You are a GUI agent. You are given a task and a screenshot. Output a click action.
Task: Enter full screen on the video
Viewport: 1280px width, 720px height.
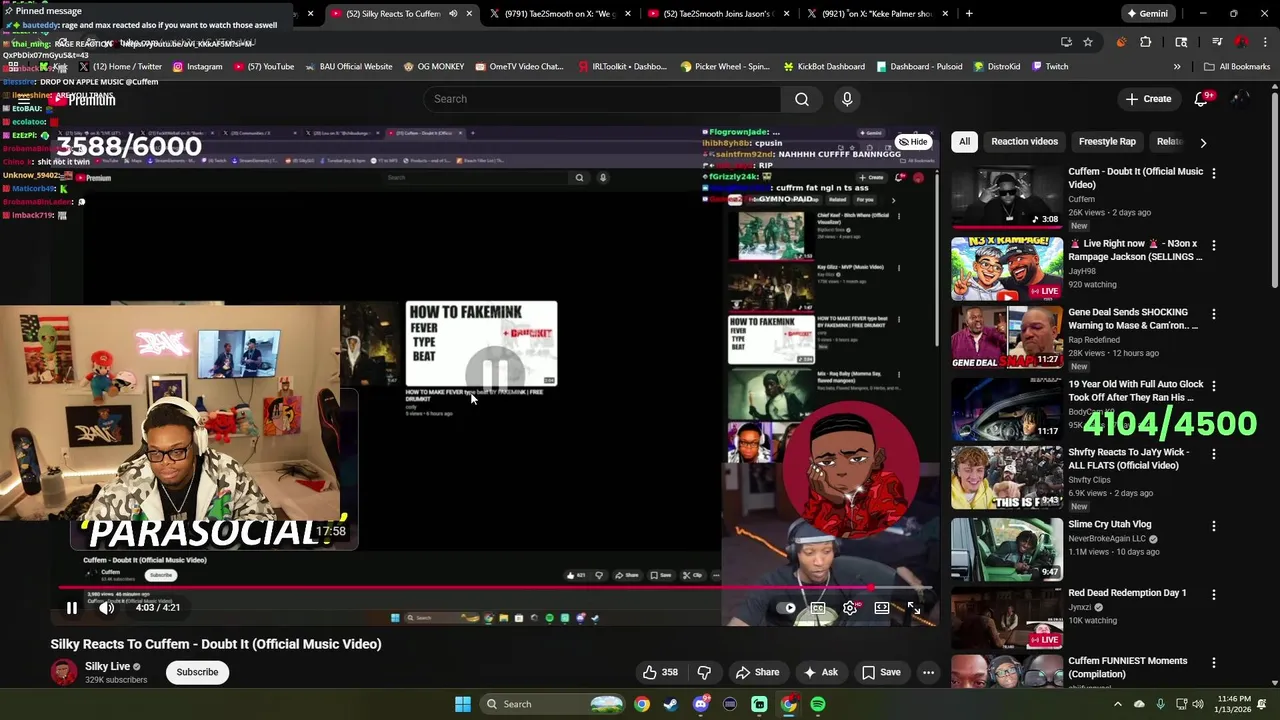913,608
